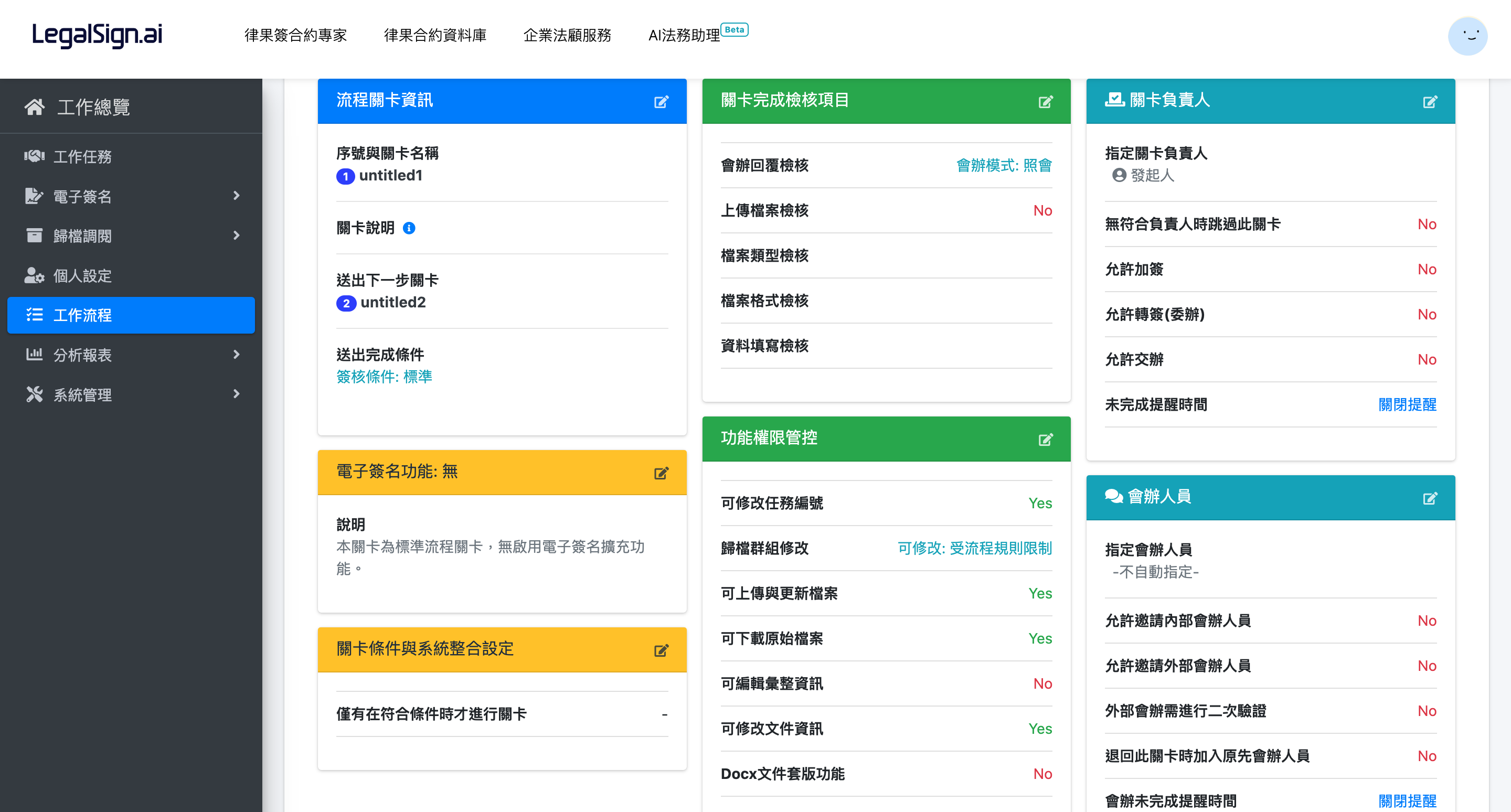This screenshot has width=1511, height=812.
Task: Click the handshake icon for 工作任務
Action: 35,156
